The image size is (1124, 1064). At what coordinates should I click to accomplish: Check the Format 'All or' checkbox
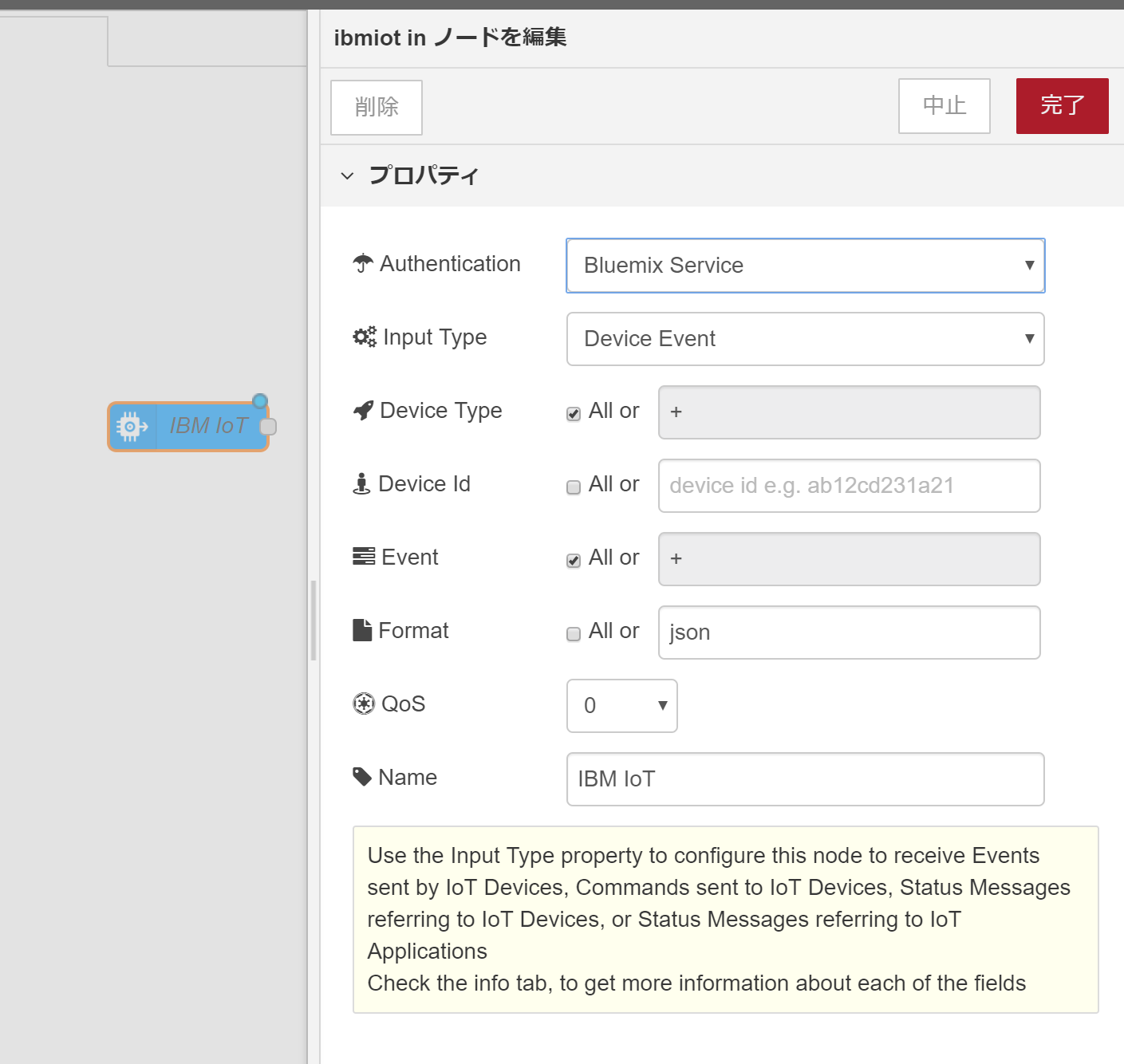pyautogui.click(x=574, y=634)
